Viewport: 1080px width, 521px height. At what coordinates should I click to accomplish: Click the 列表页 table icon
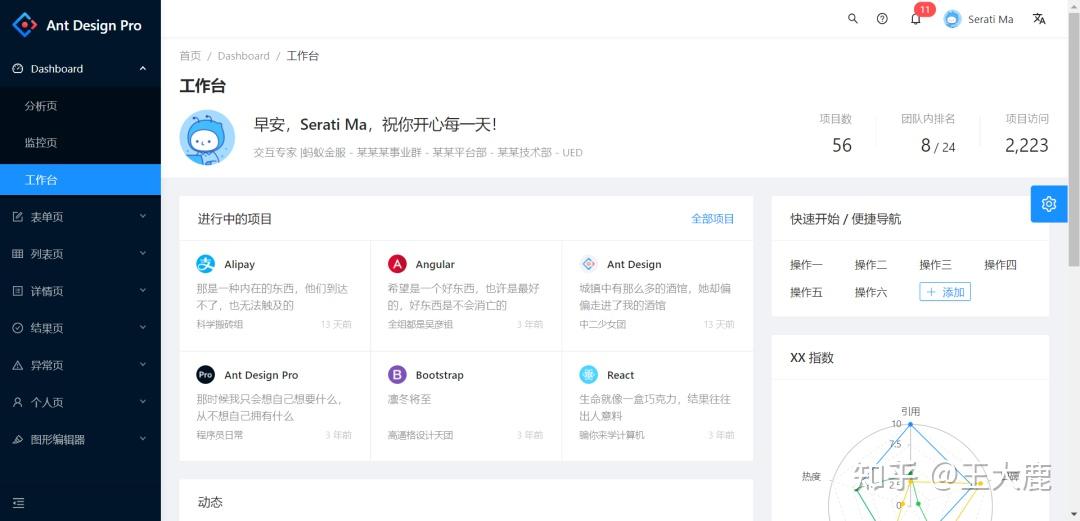pyautogui.click(x=18, y=254)
